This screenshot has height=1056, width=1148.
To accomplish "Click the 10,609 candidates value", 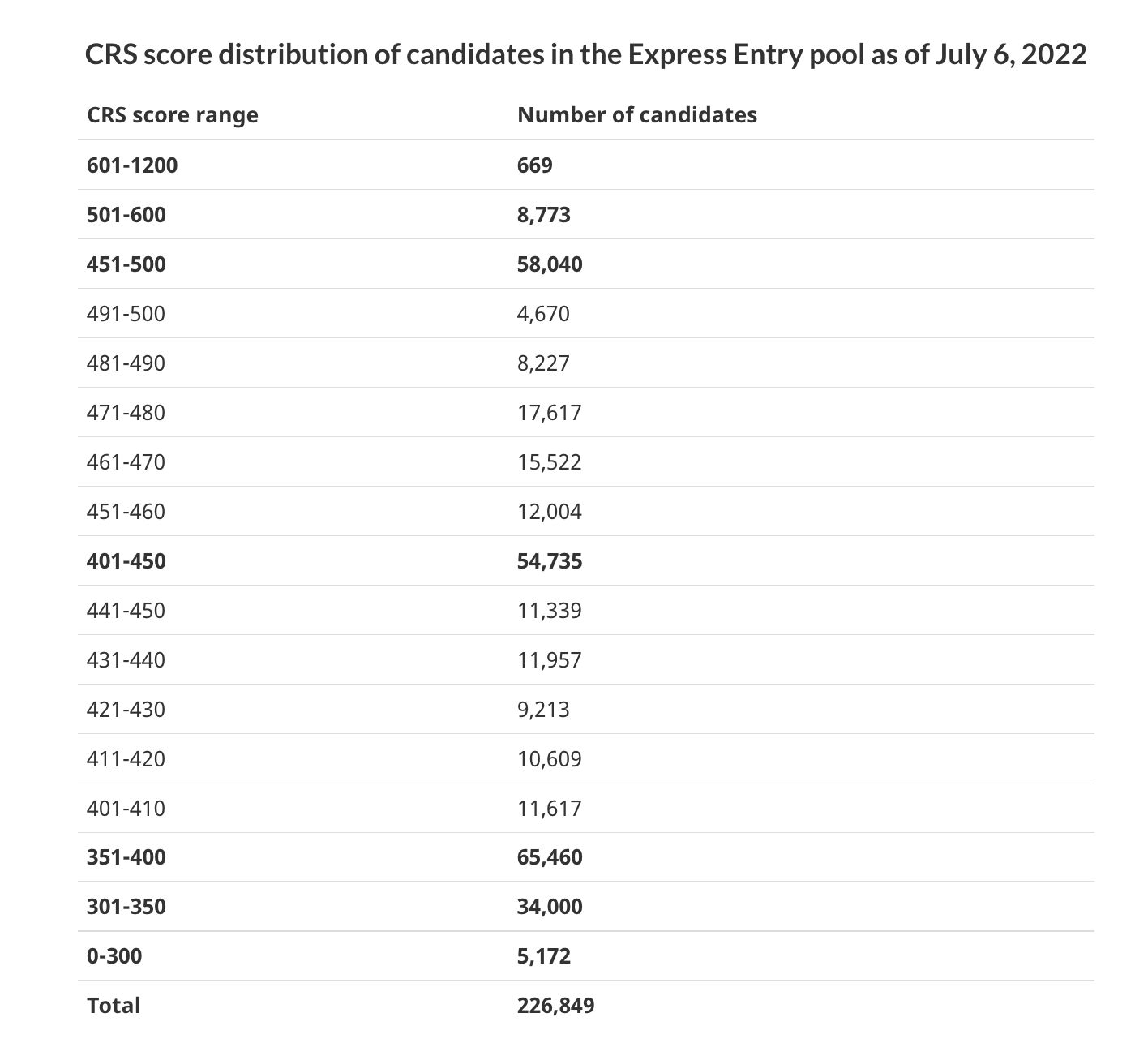I will tap(550, 759).
